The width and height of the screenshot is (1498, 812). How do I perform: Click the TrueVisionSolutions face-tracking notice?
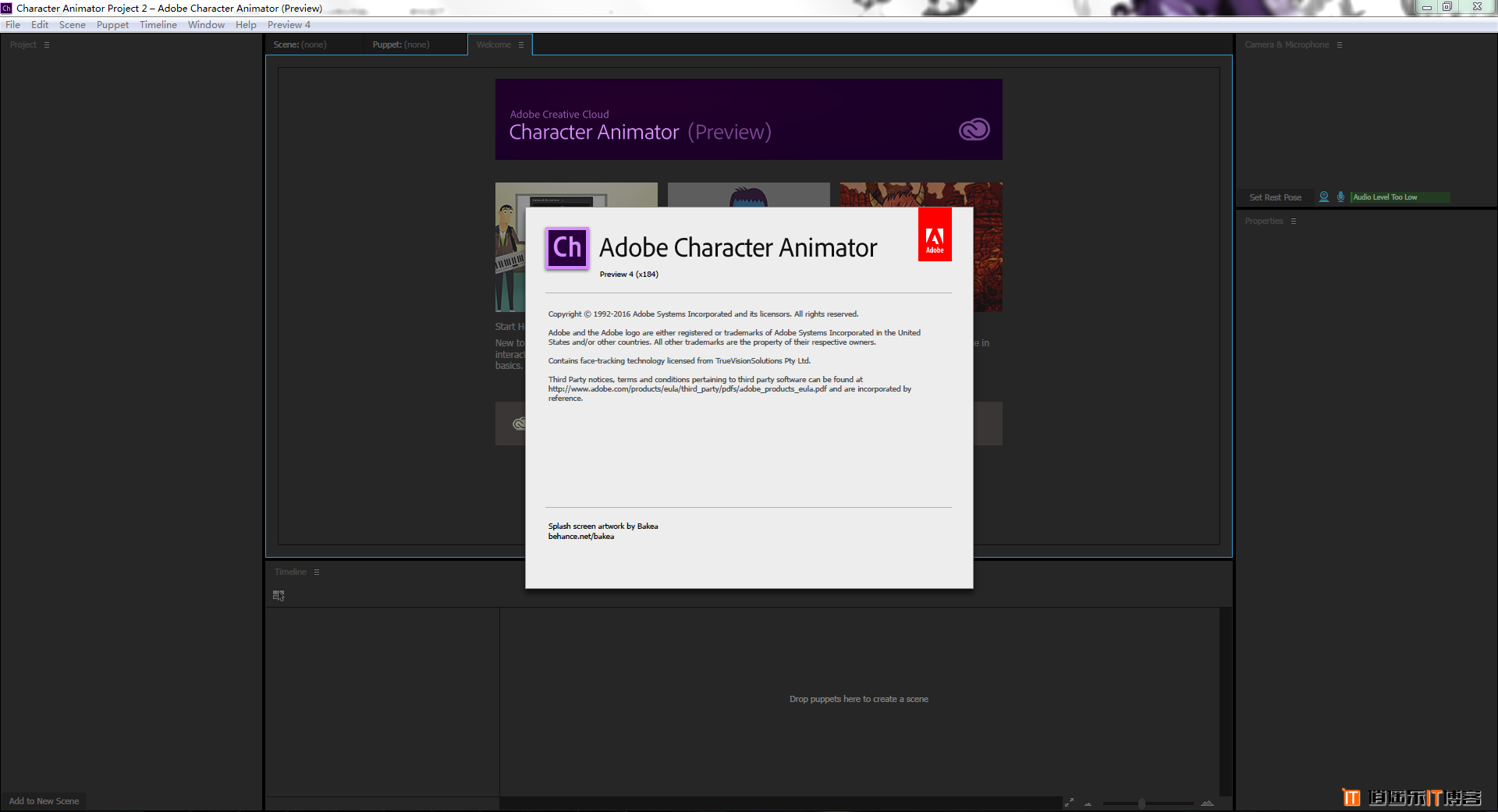click(x=680, y=361)
